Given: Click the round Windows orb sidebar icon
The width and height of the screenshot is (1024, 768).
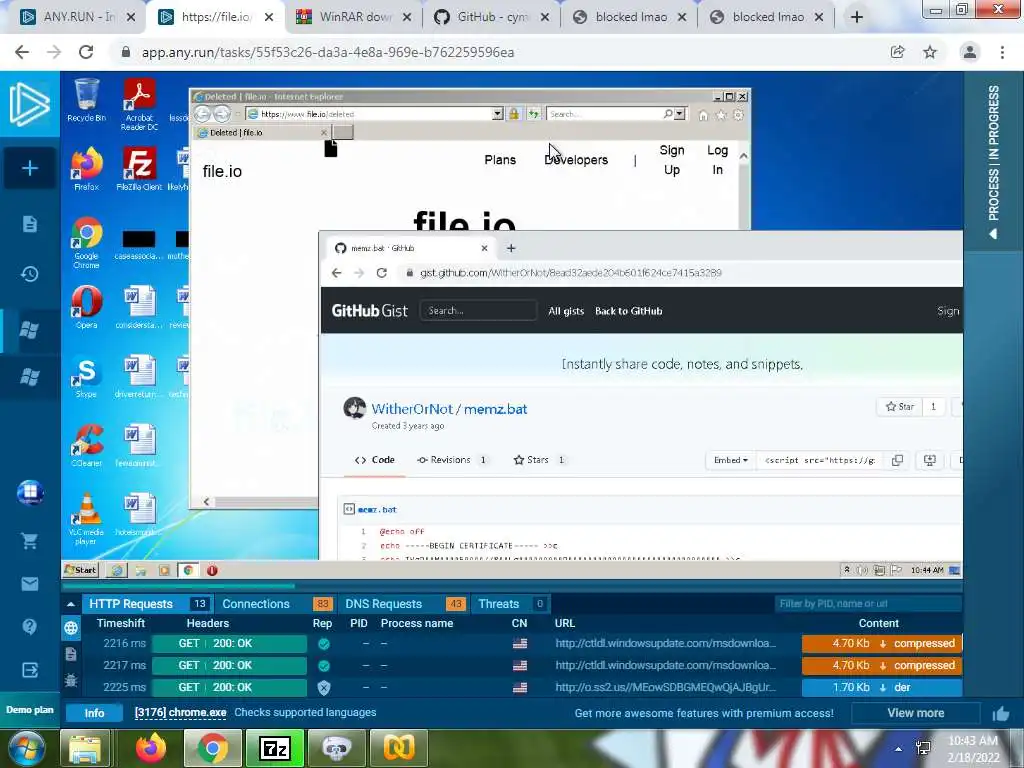Looking at the screenshot, I should (30, 492).
